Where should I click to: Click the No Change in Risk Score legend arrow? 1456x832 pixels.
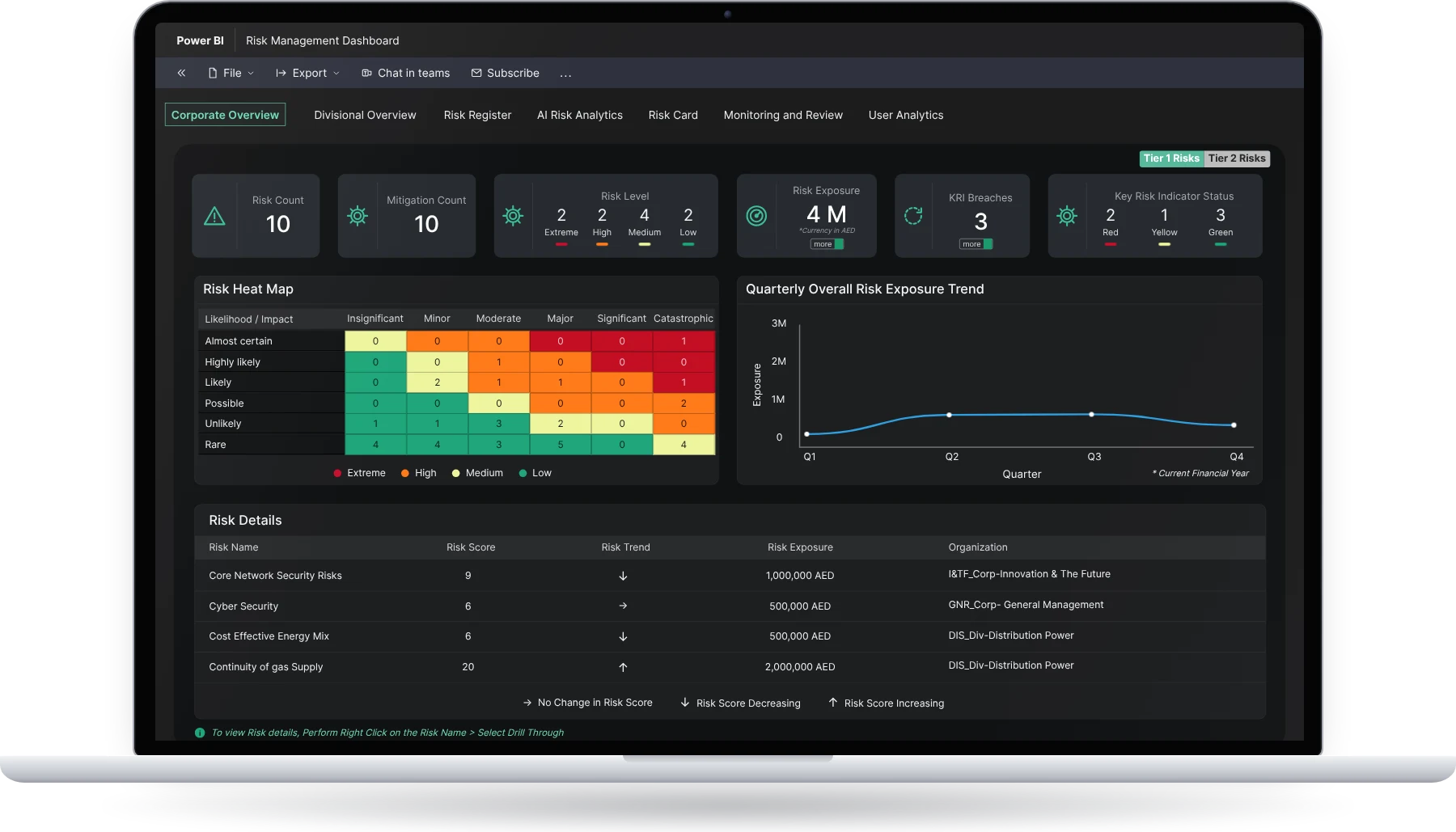pyautogui.click(x=527, y=703)
